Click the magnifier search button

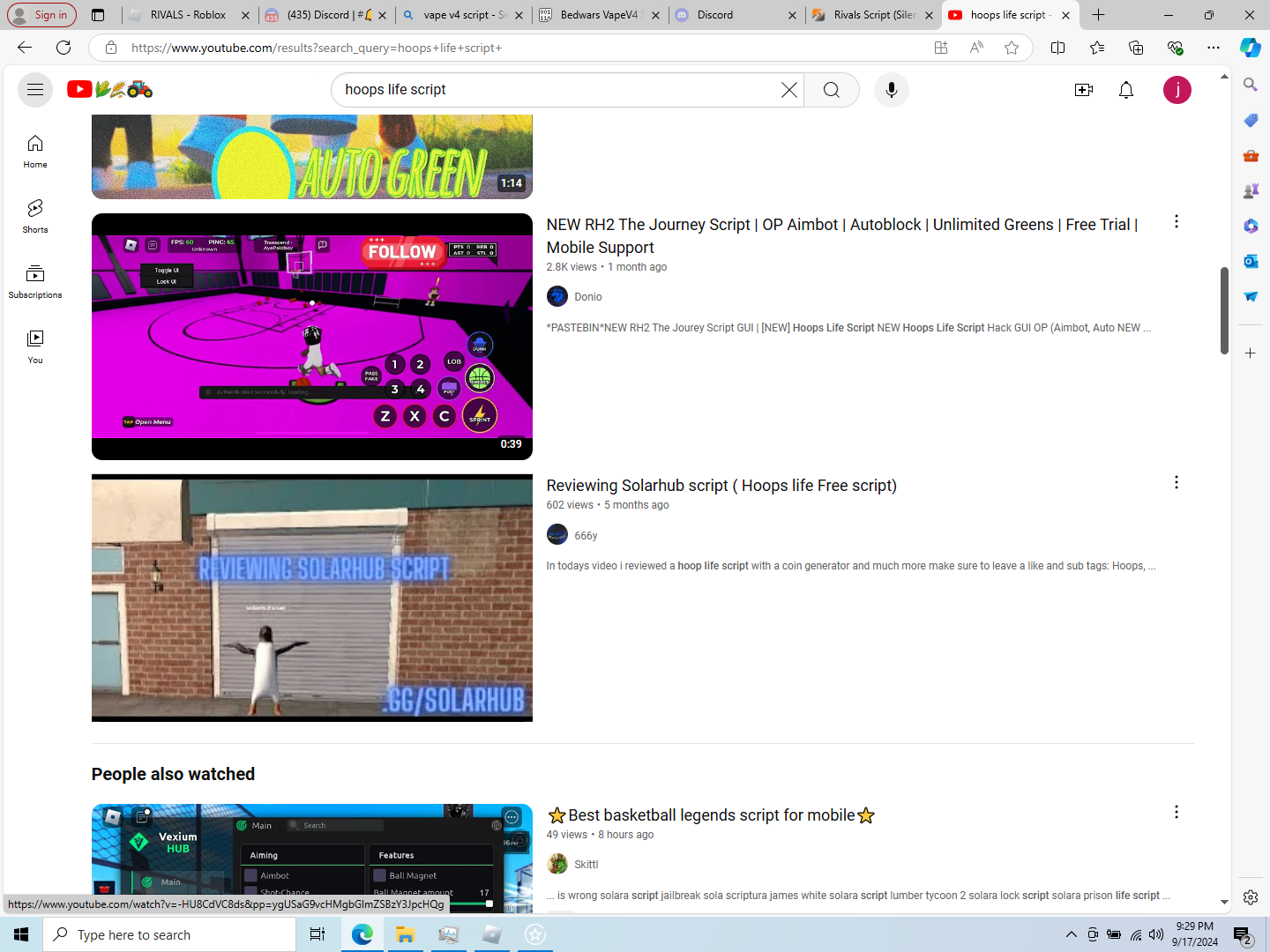(832, 90)
